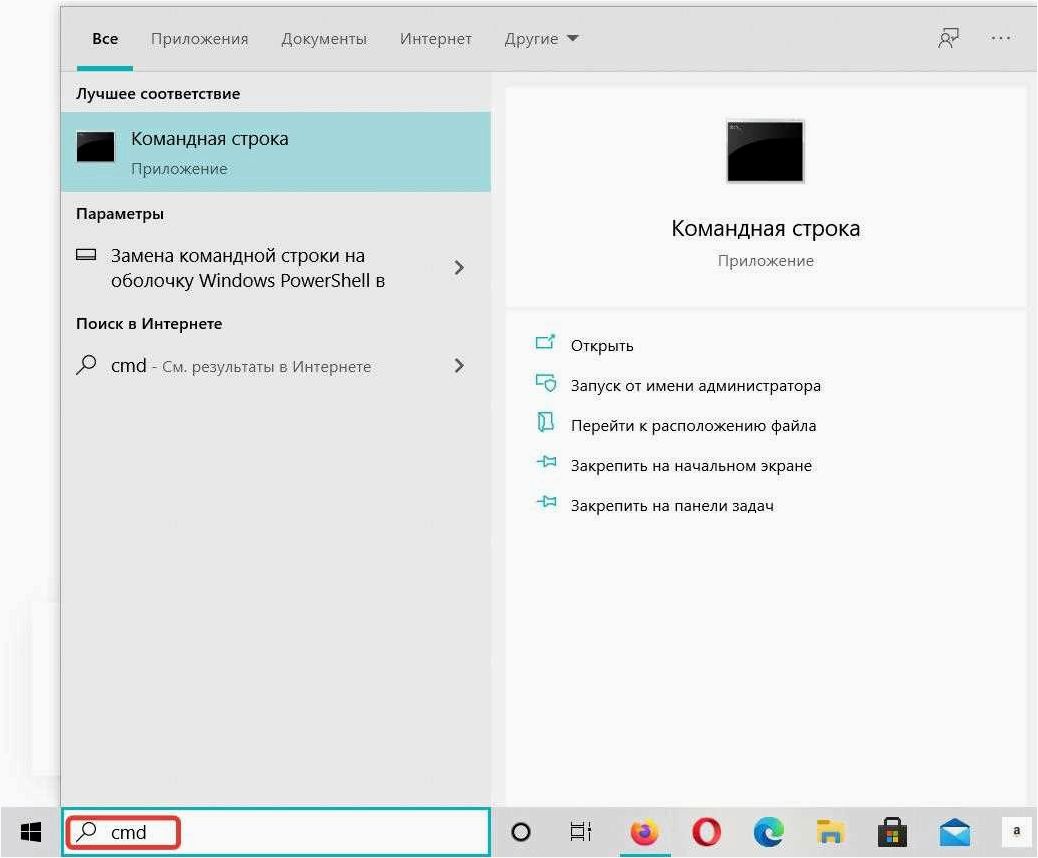Launch Opera browser from the taskbar
This screenshot has width=1038, height=858.
(706, 832)
